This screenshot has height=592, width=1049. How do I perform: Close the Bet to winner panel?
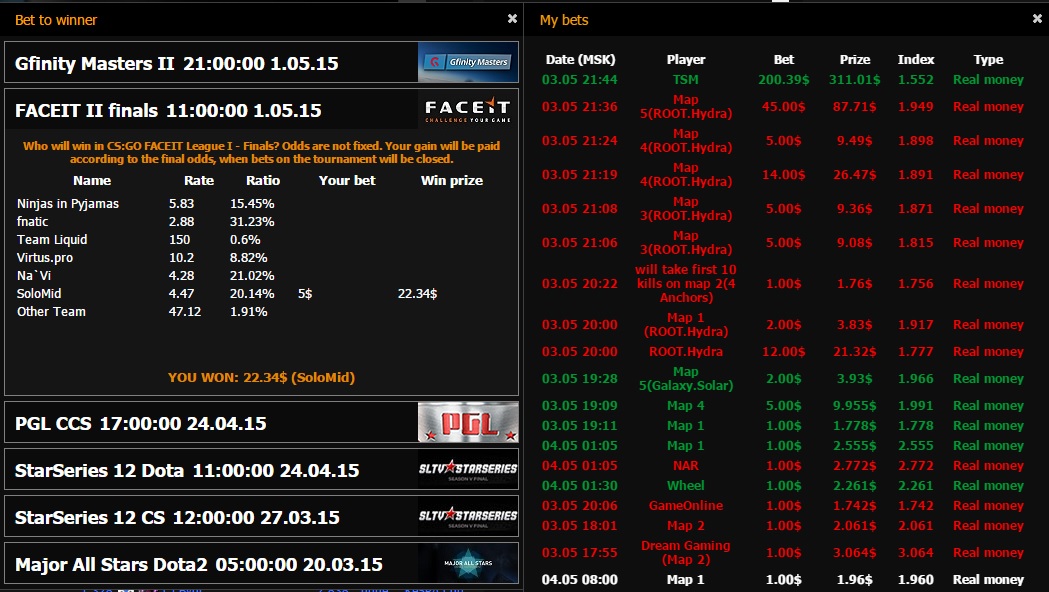512,19
